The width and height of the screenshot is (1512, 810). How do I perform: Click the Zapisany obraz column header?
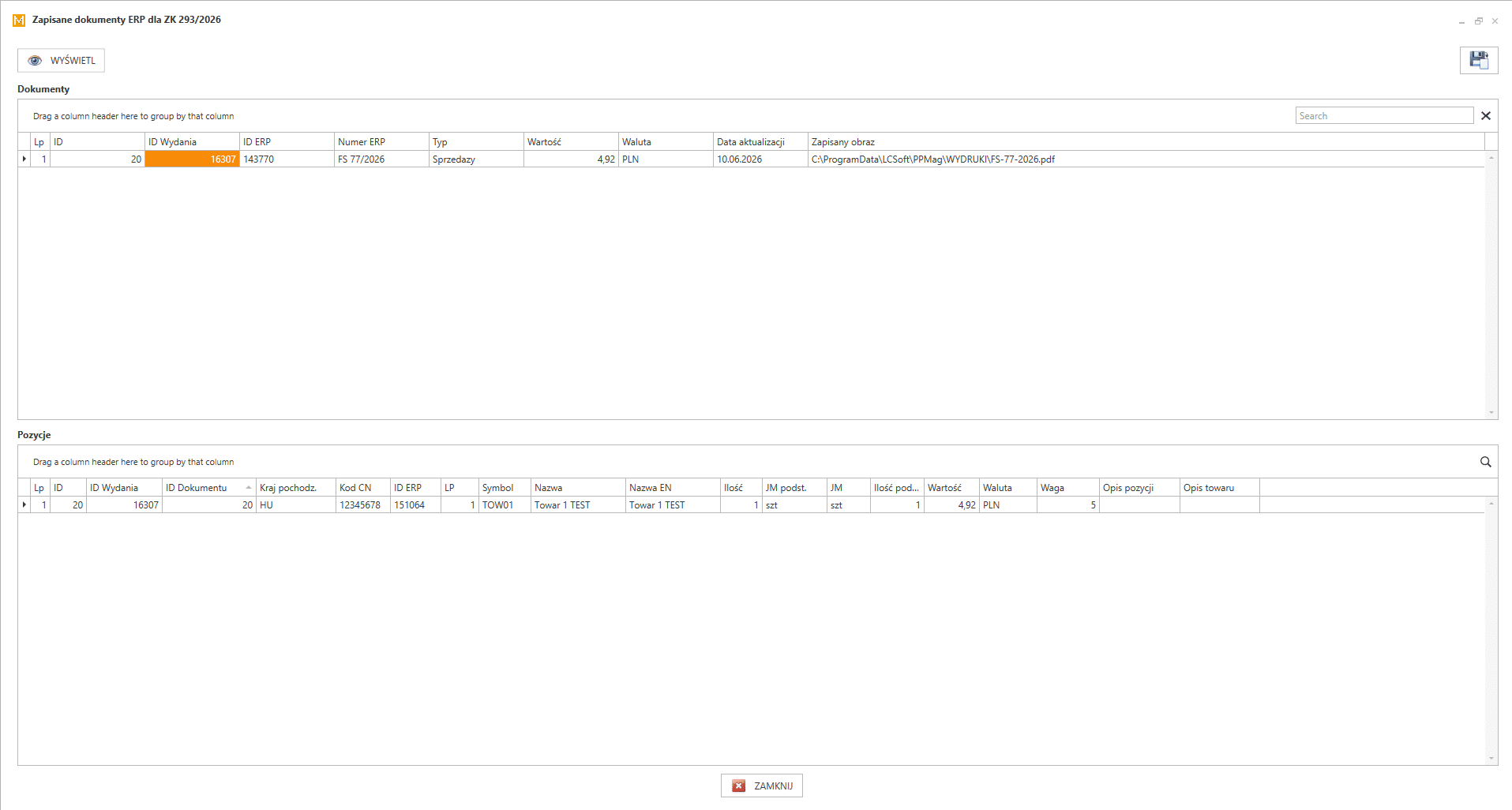[x=1146, y=142]
